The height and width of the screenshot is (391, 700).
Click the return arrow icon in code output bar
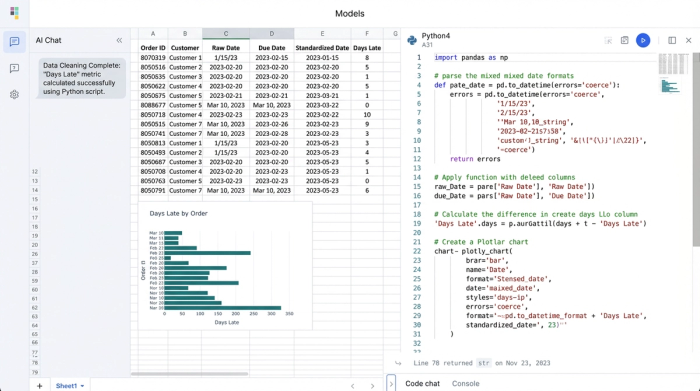tap(398, 363)
